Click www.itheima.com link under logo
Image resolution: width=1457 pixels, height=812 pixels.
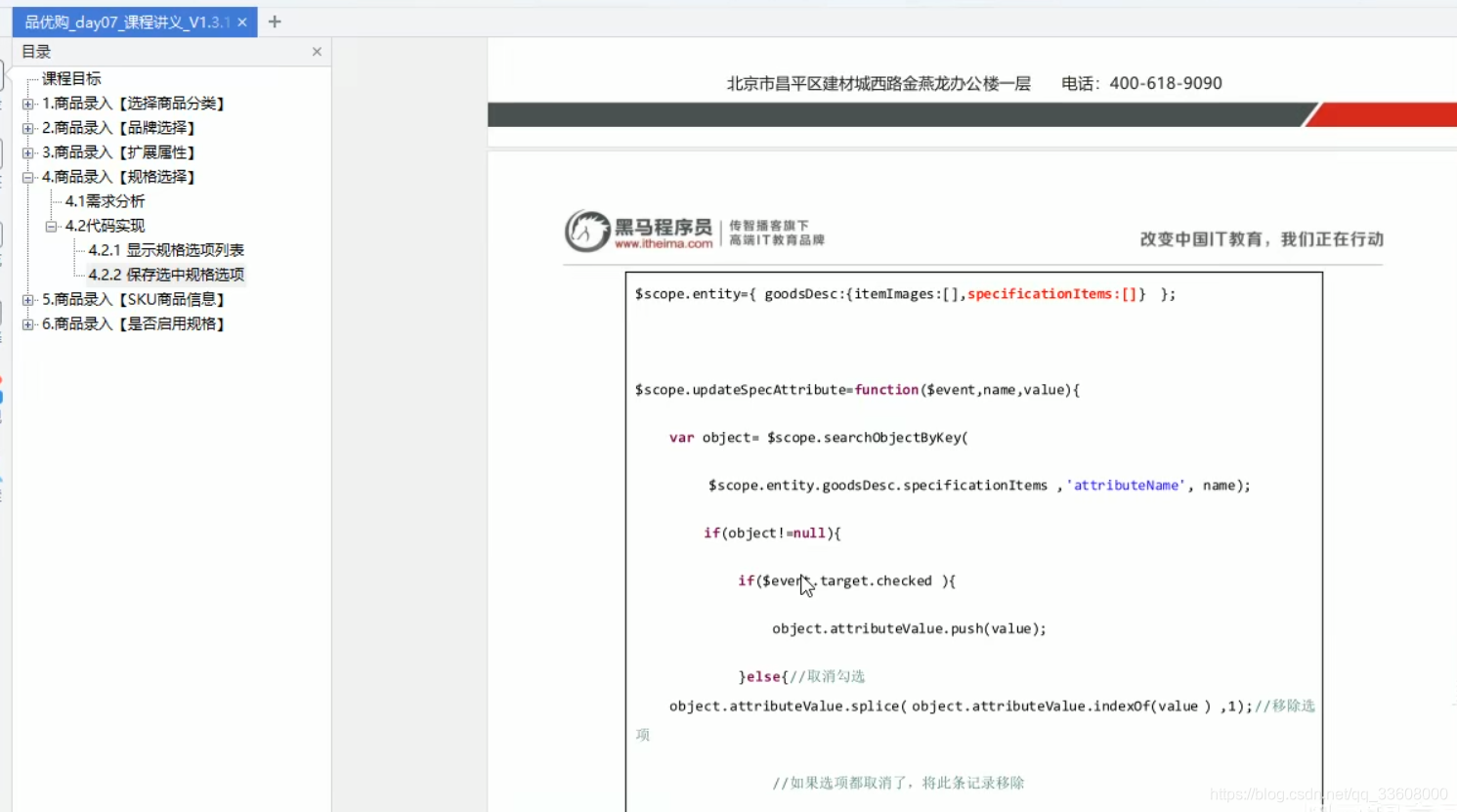click(x=664, y=244)
